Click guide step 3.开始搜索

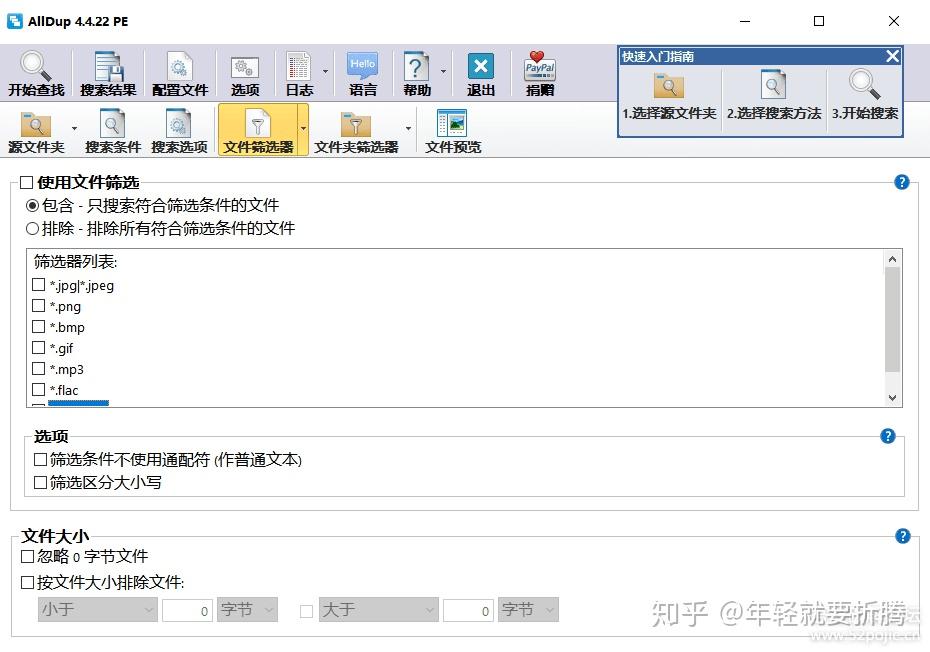pos(864,96)
